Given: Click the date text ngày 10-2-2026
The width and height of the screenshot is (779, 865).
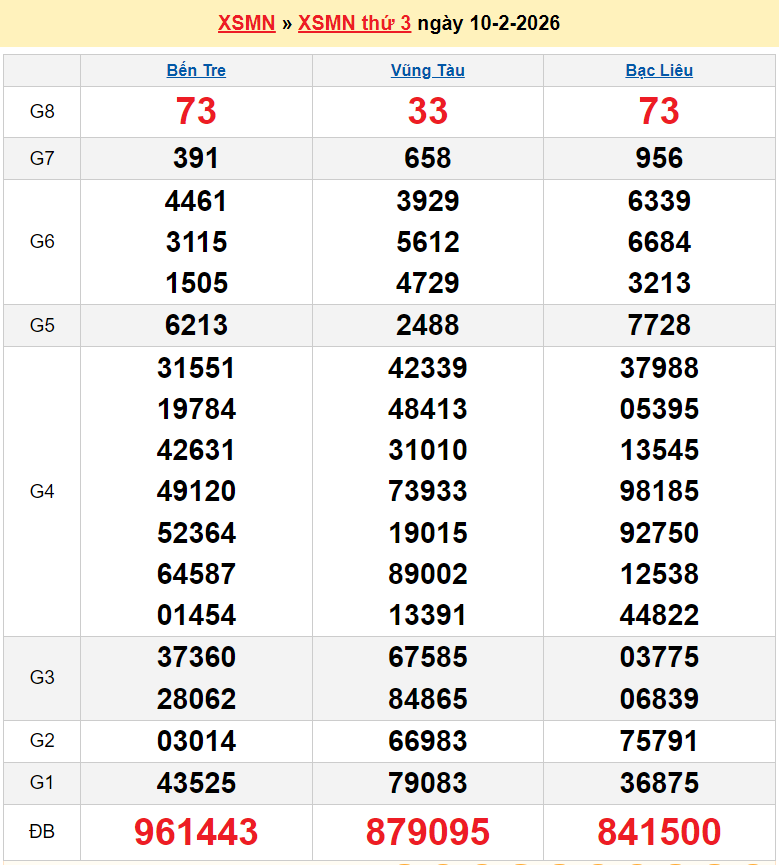Looking at the screenshot, I should click(488, 23).
